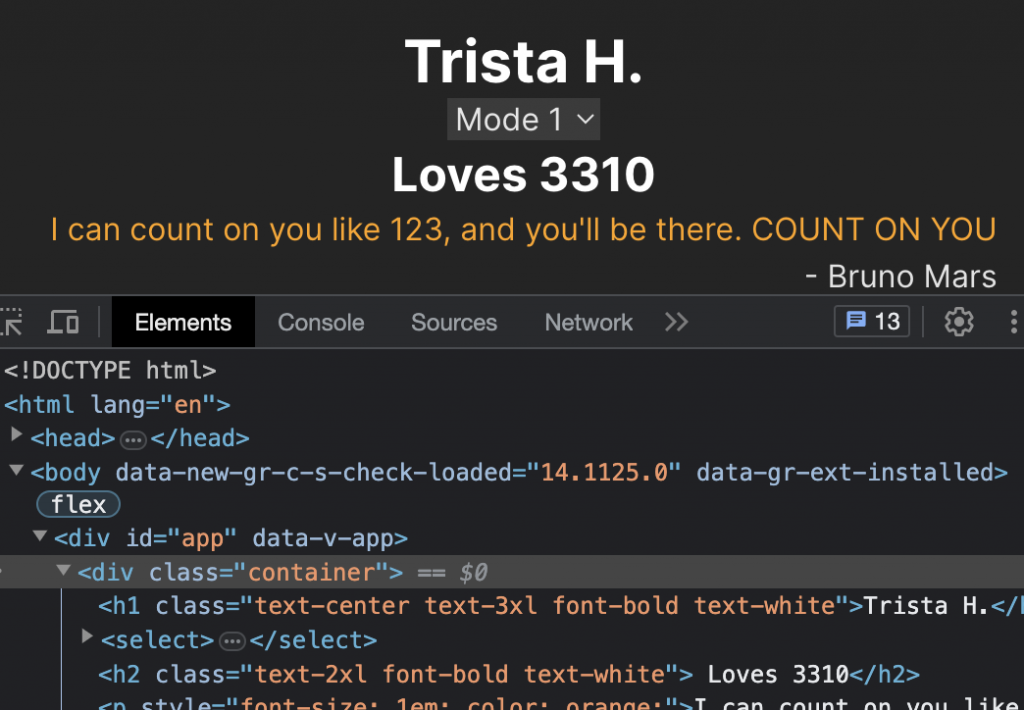The width and height of the screenshot is (1024, 710).
Task: Collapse the div id="app" node
Action: 40,536
